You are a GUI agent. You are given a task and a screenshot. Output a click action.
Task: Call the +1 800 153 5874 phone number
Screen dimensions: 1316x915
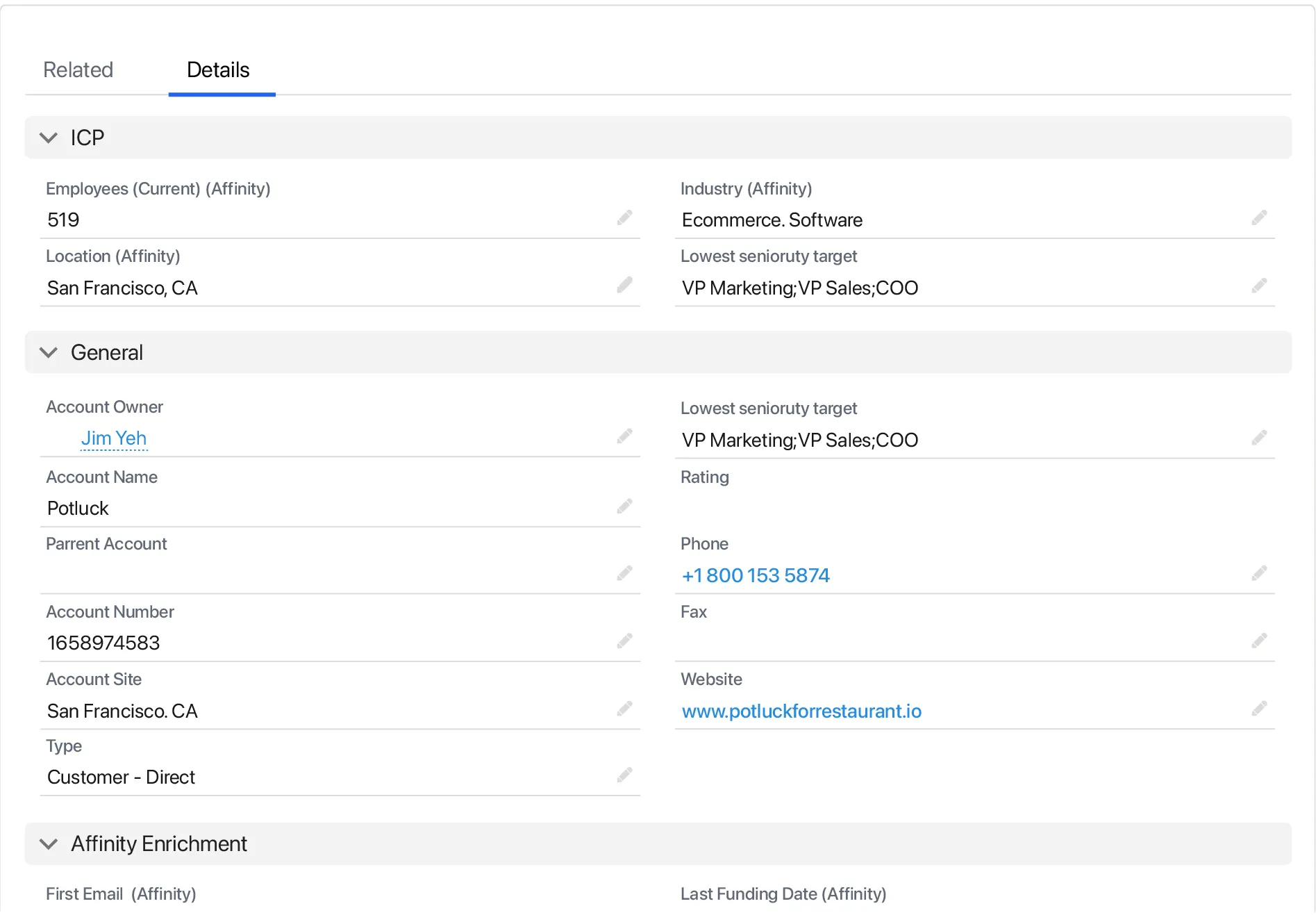pyautogui.click(x=756, y=575)
